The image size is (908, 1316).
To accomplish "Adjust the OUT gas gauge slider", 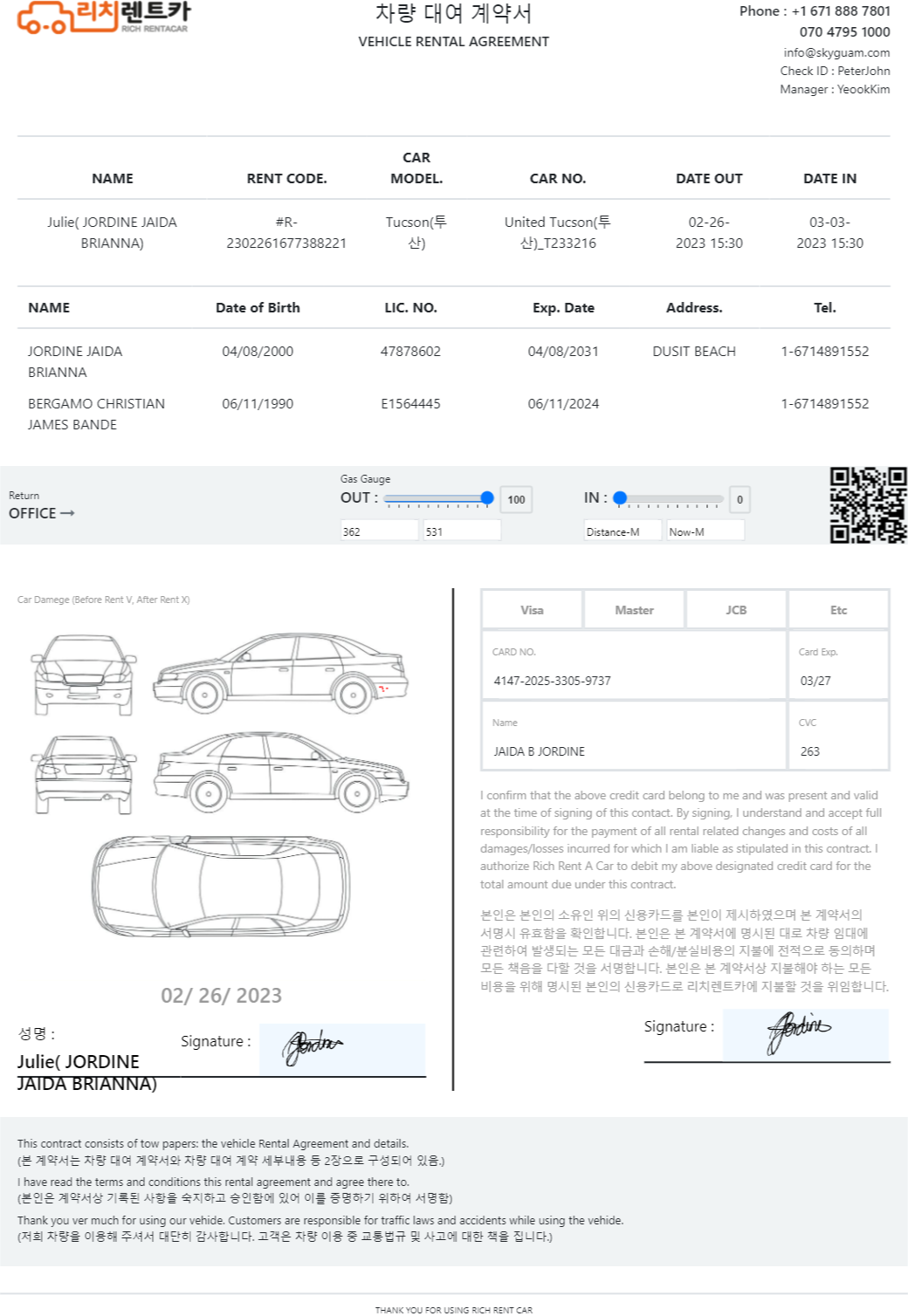I will 439,498.
